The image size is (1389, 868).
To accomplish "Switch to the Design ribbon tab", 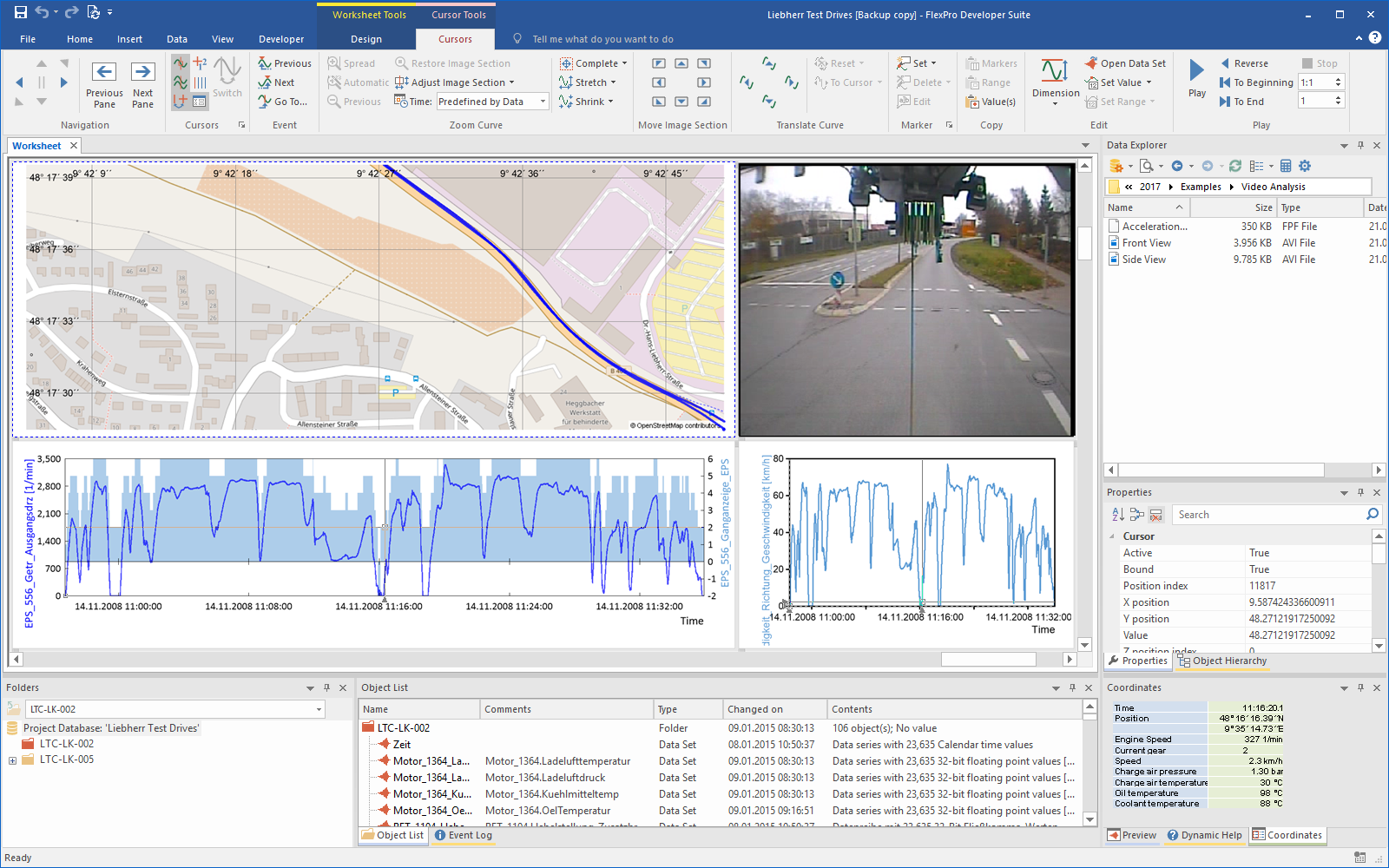I will 366,38.
